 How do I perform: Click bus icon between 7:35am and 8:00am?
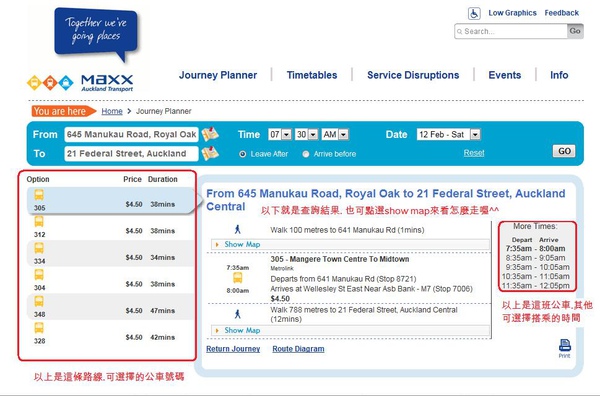tap(238, 278)
